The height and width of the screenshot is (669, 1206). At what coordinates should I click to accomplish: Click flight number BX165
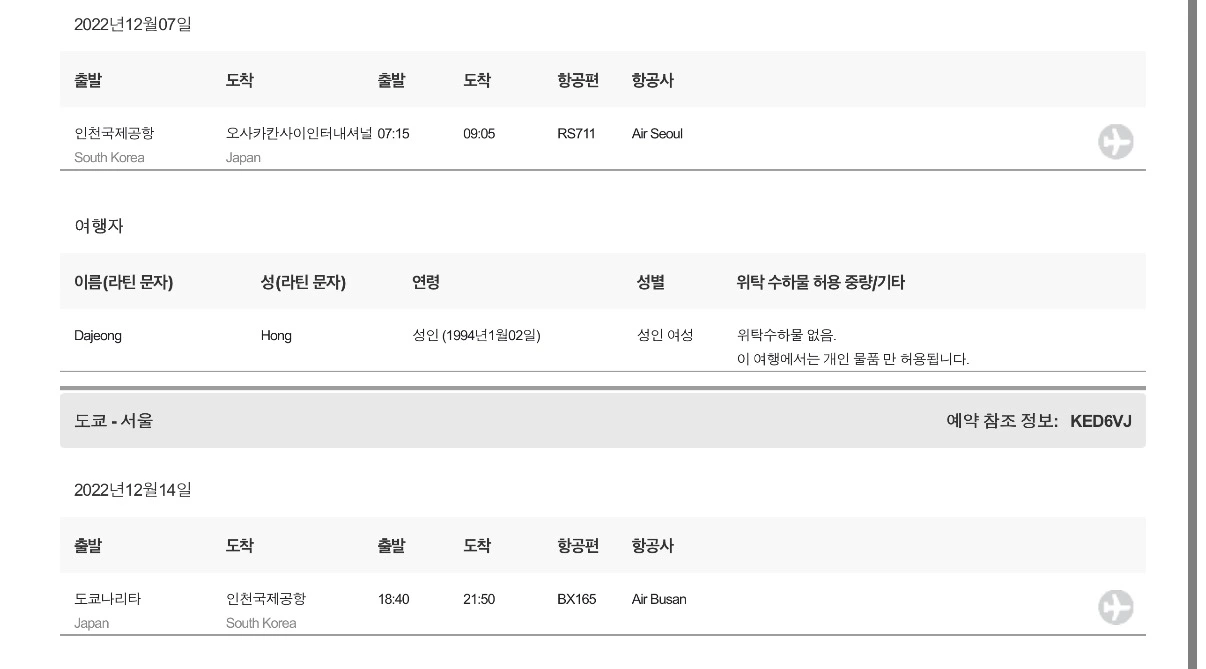tap(576, 600)
